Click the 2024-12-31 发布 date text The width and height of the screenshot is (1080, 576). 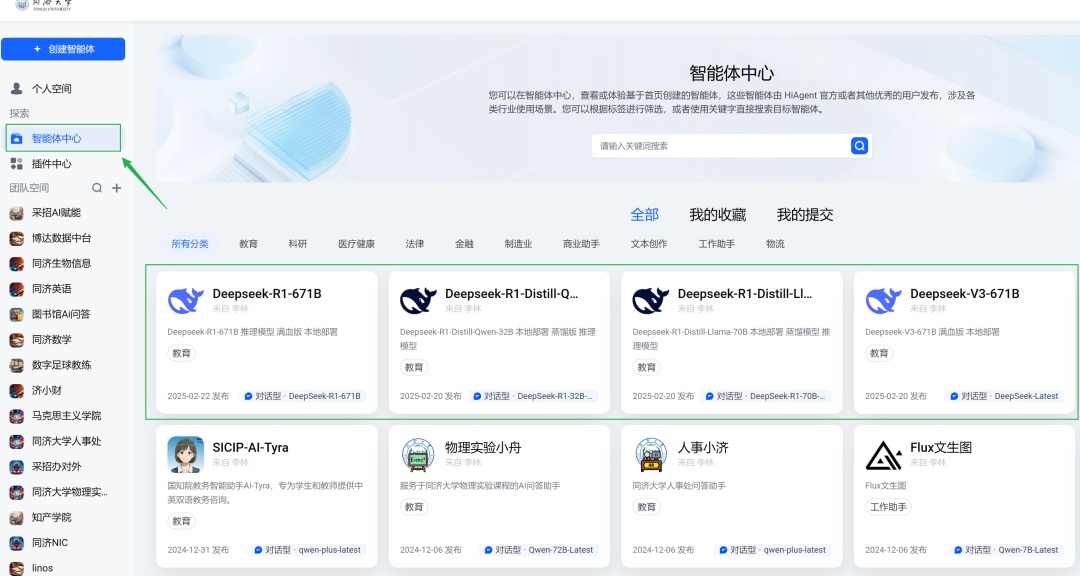coord(198,550)
